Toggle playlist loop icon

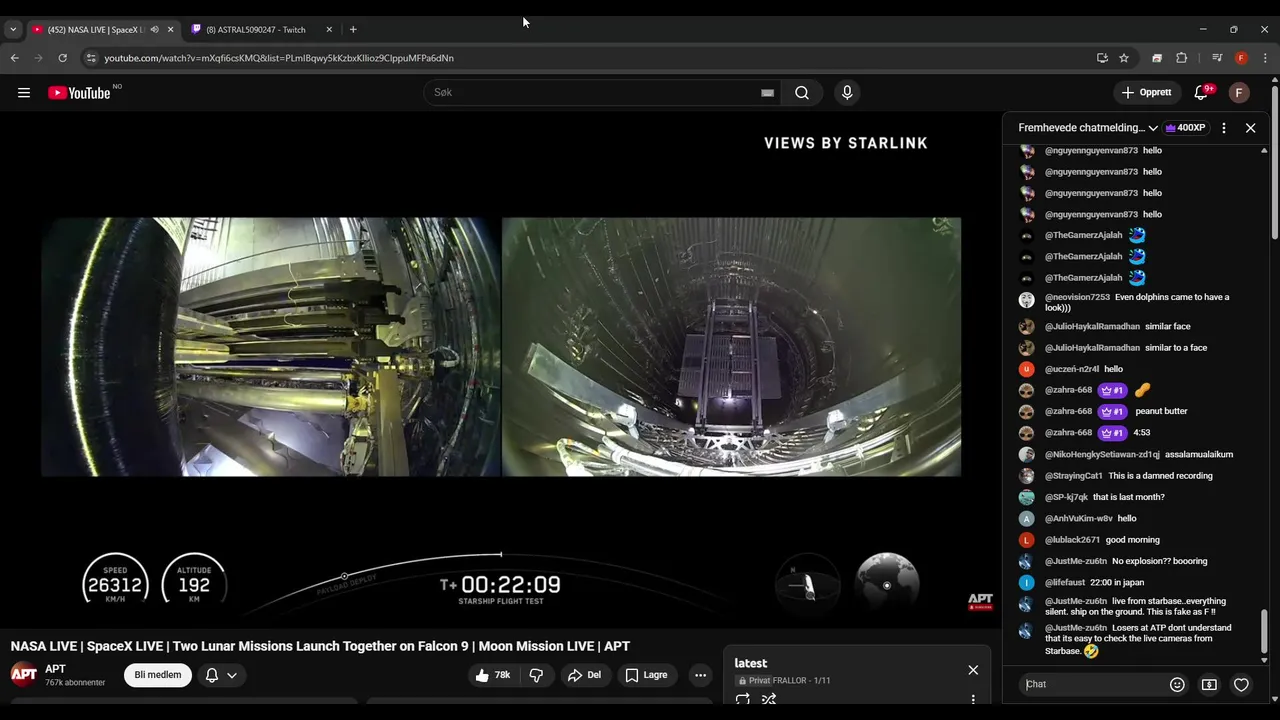point(743,699)
